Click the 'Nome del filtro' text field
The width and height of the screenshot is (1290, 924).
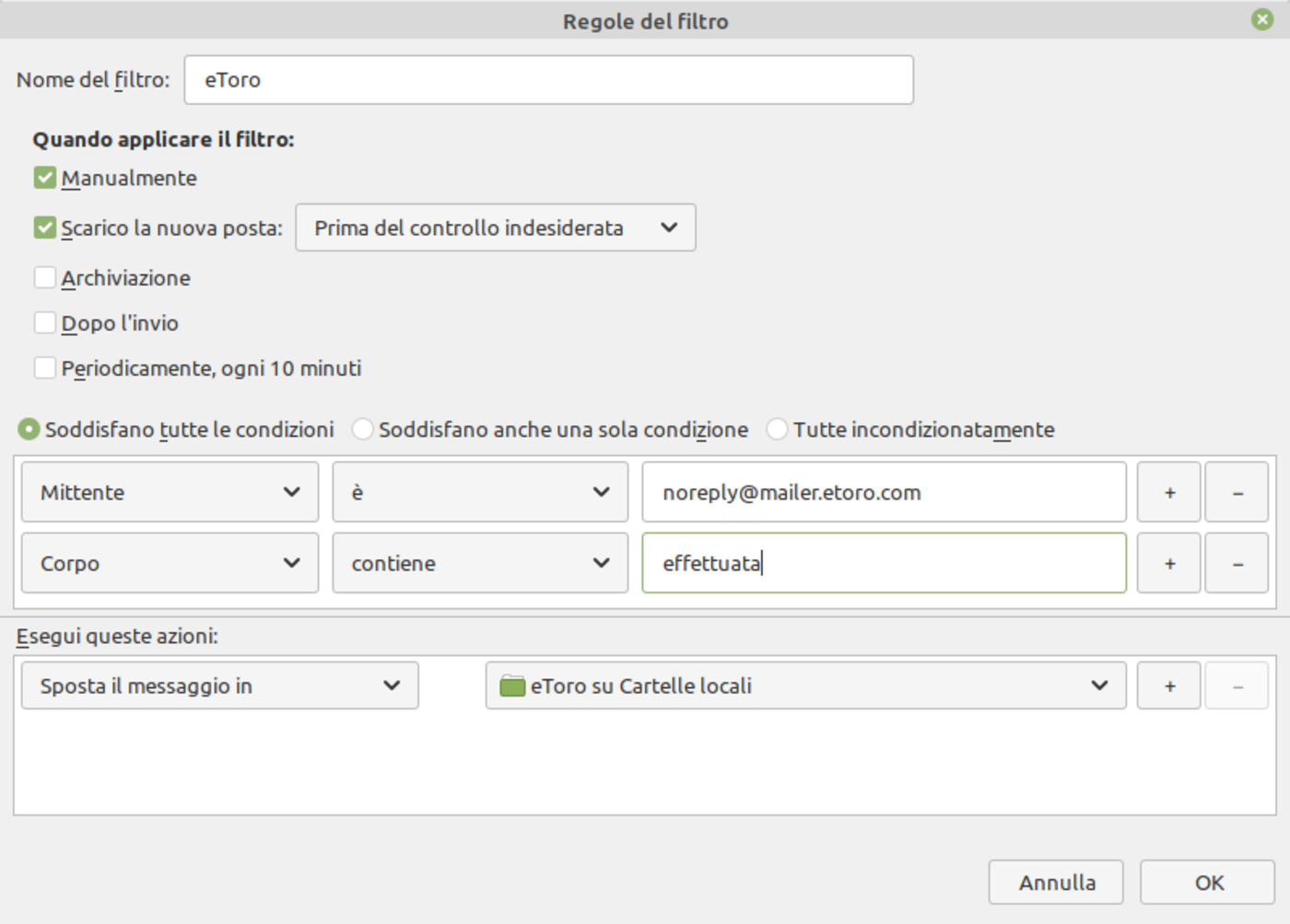549,80
